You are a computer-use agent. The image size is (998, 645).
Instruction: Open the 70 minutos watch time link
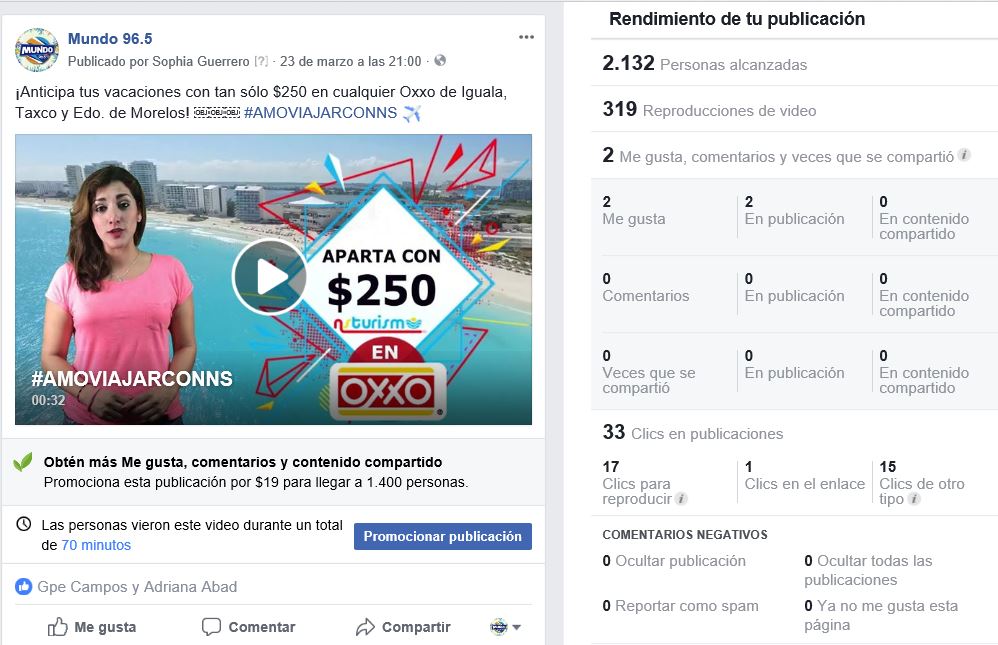[96, 545]
